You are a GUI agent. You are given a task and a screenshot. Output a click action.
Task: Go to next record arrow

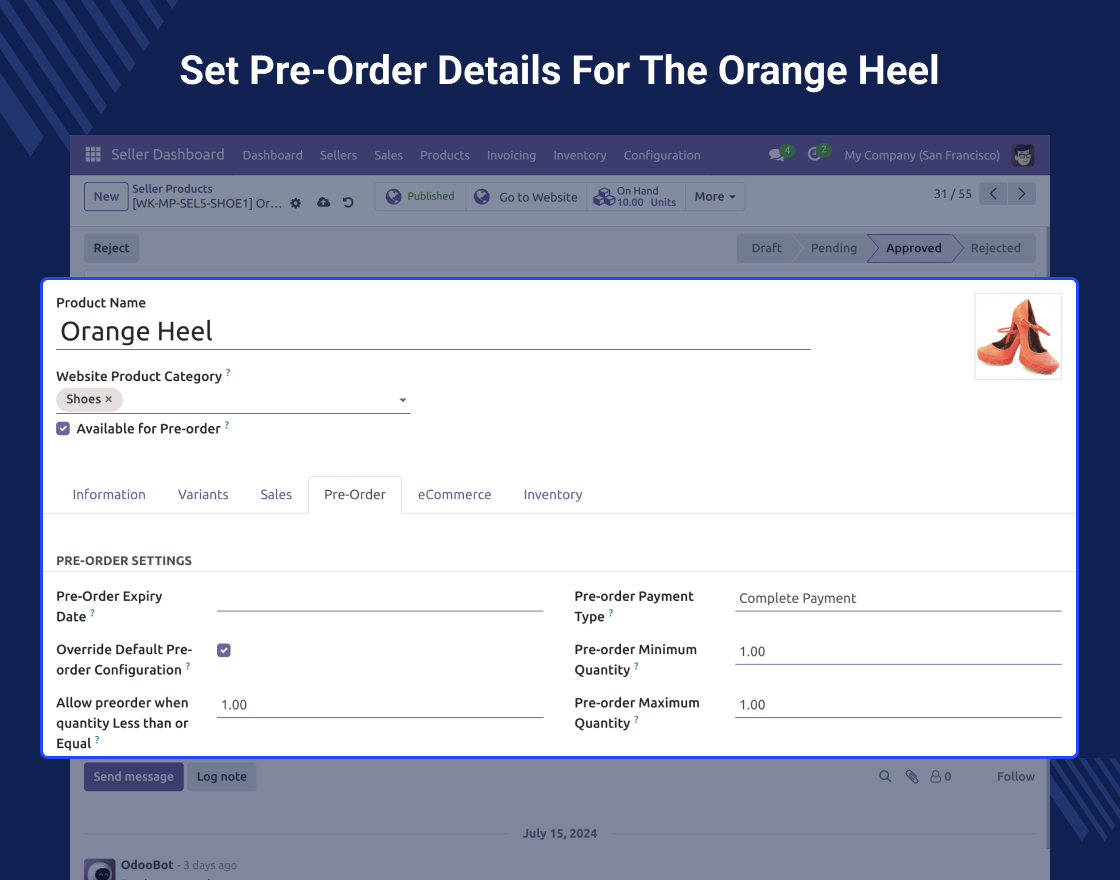(x=1021, y=194)
